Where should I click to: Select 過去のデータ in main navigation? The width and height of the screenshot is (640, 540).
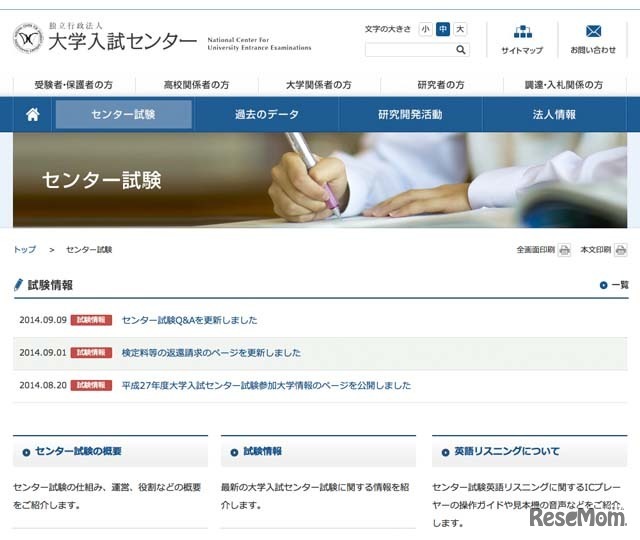[x=267, y=114]
